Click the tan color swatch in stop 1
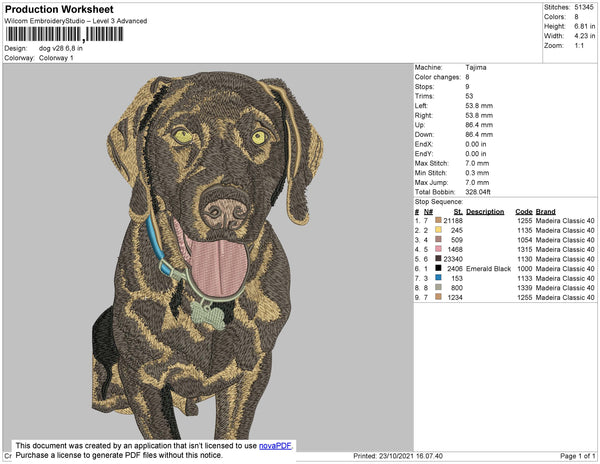Screen dimensions: 600x464 [x=438, y=221]
